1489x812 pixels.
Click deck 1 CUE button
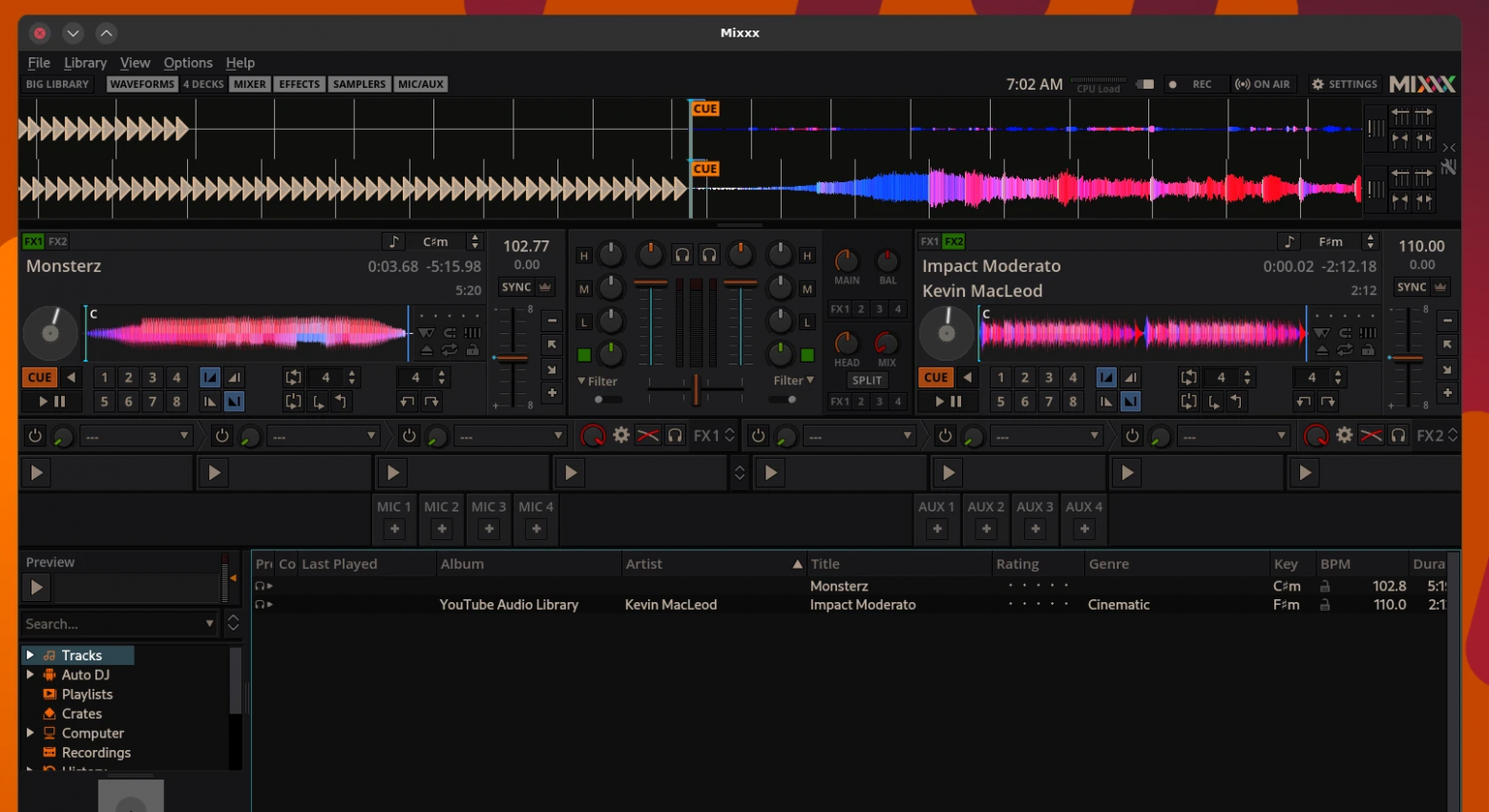[39, 377]
